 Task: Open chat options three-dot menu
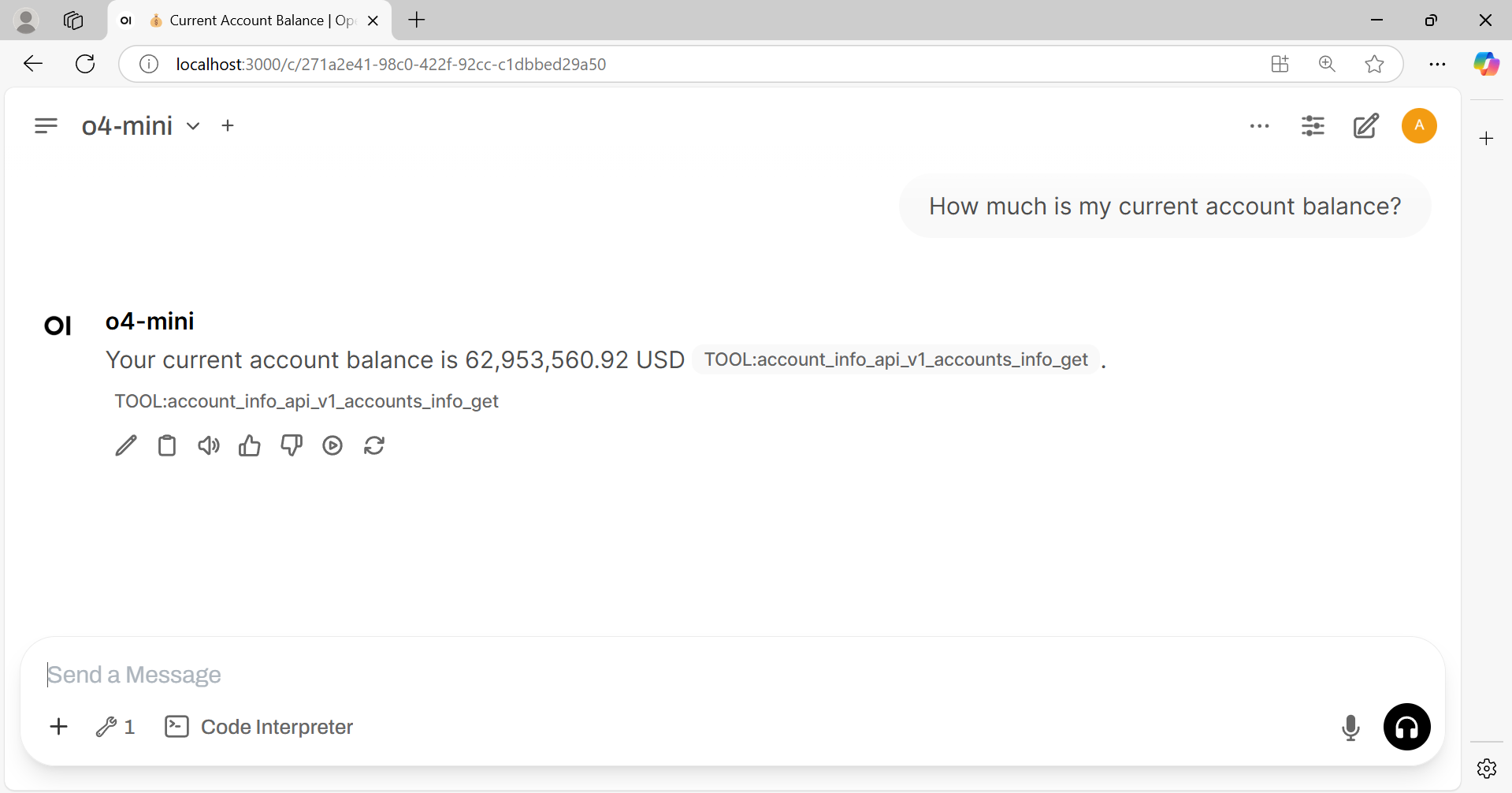click(1259, 126)
